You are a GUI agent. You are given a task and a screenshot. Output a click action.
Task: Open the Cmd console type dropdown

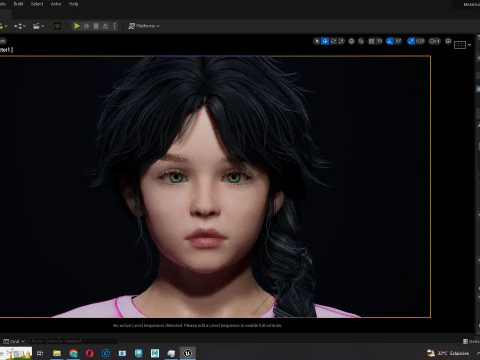[x=14, y=341]
